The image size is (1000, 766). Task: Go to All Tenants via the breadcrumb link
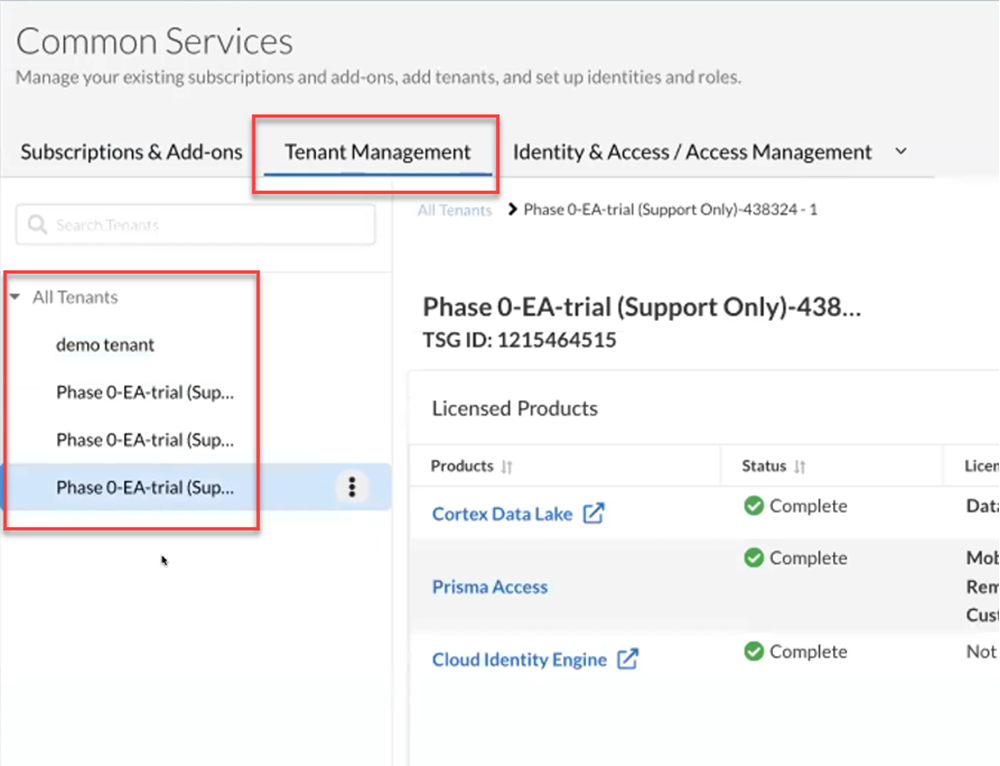tap(455, 210)
